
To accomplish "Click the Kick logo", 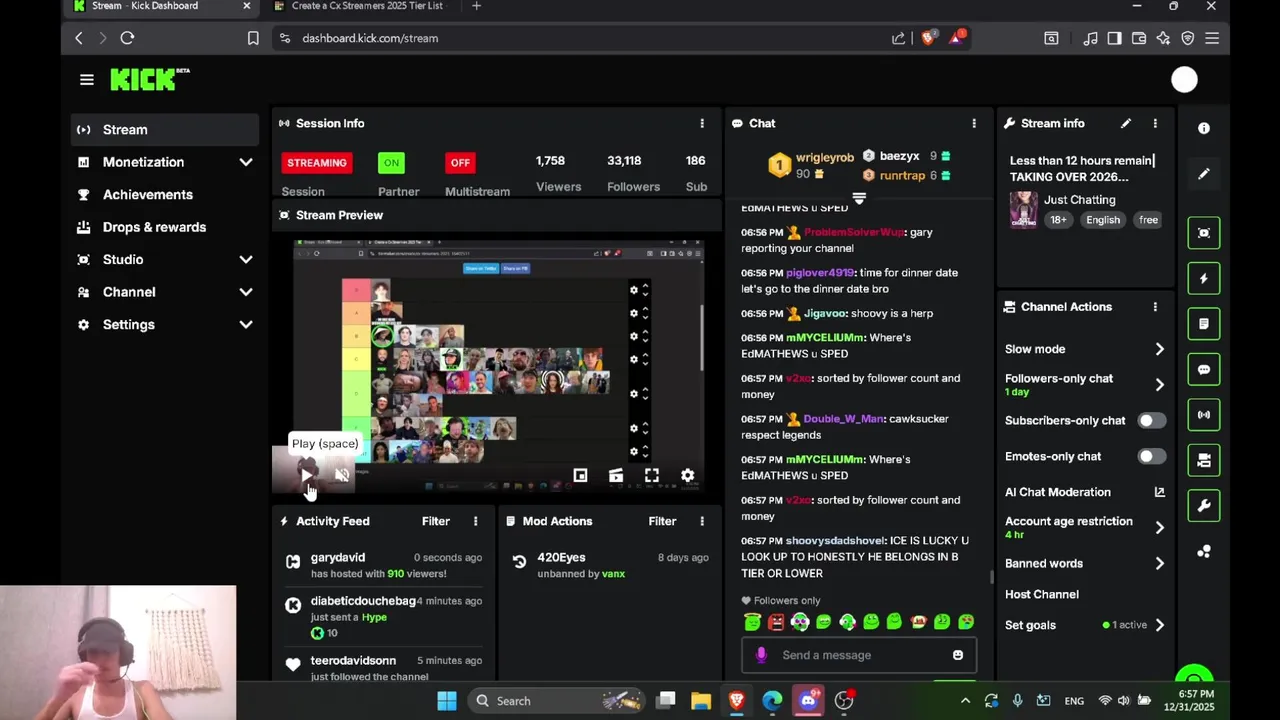I will [149, 79].
